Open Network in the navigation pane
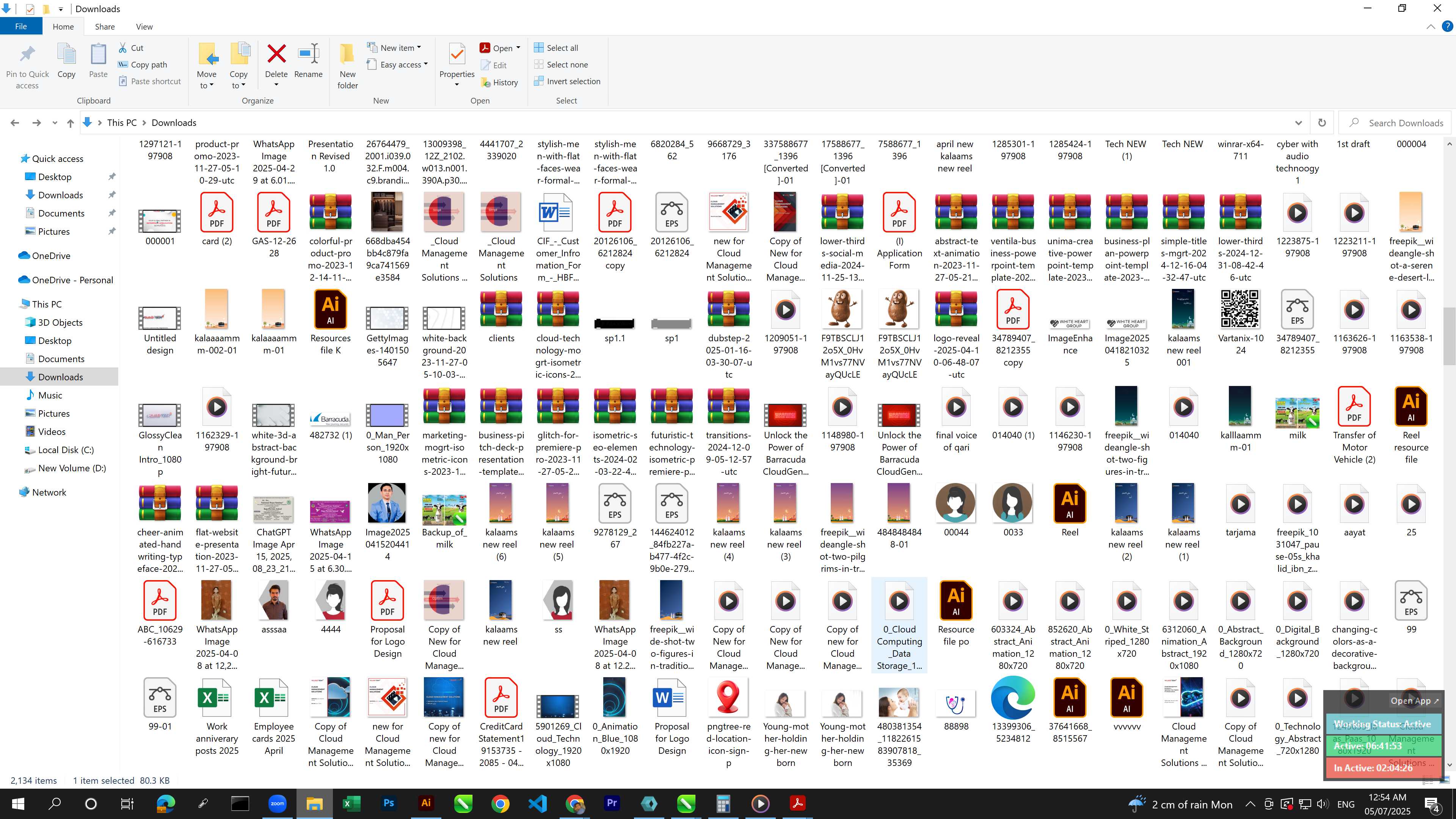 tap(49, 492)
